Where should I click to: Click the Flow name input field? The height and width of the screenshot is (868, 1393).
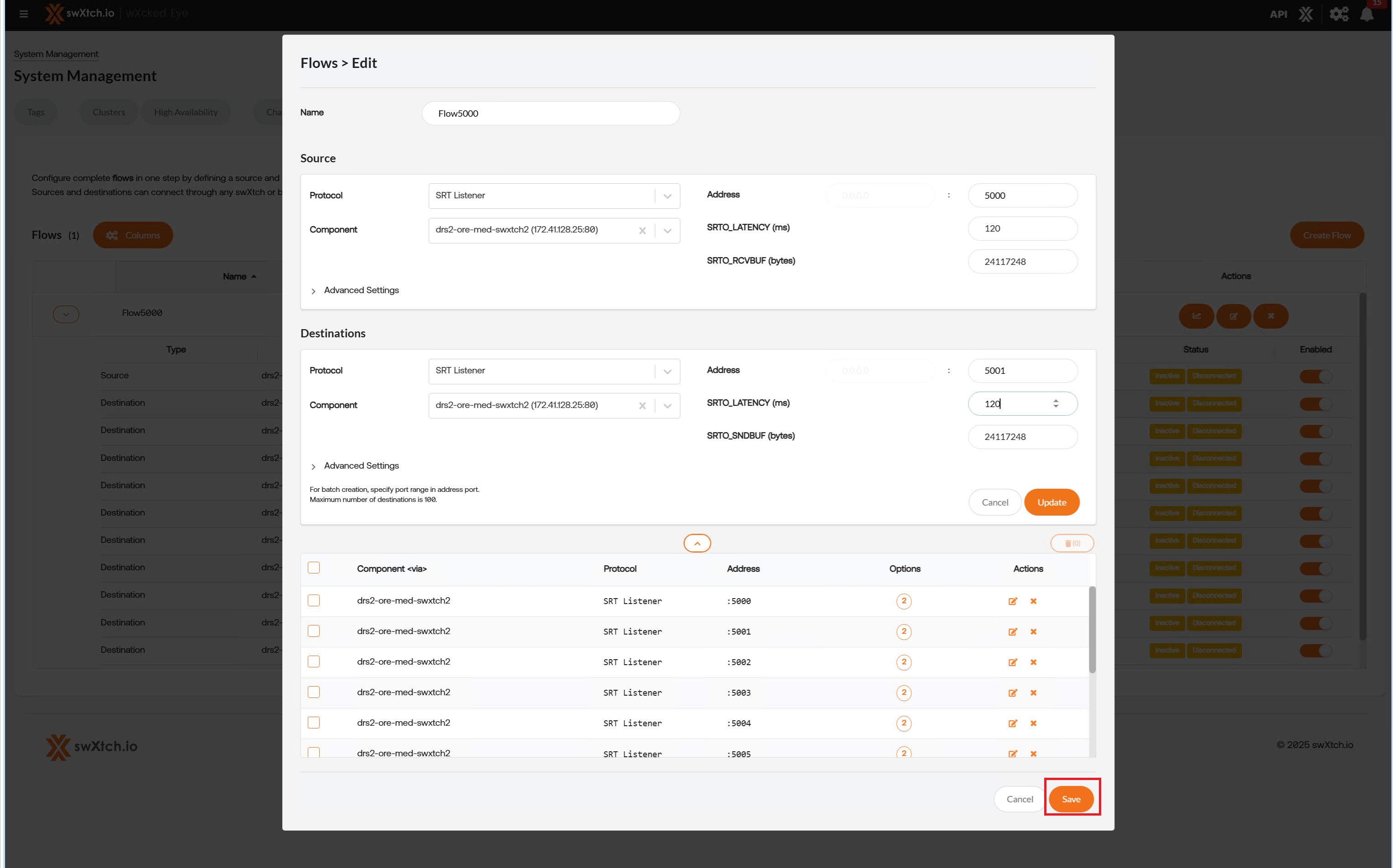(x=550, y=113)
